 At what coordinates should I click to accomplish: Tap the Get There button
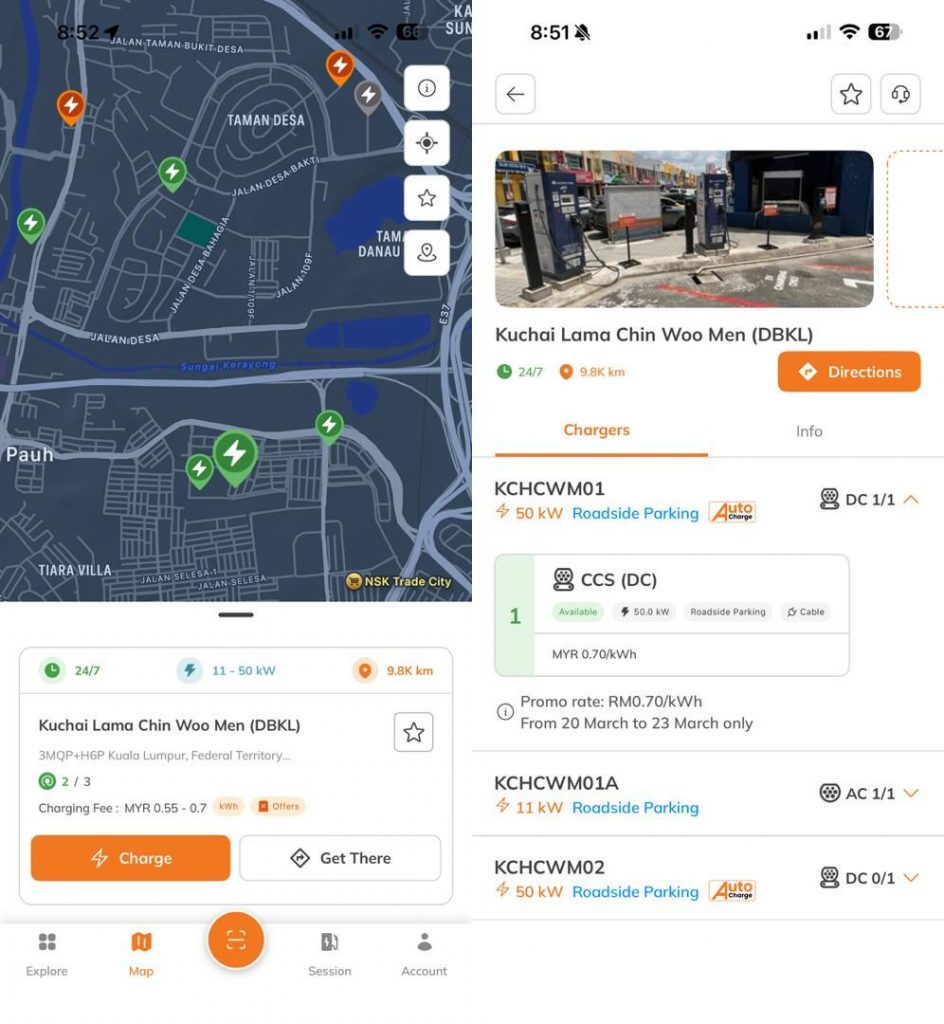340,858
